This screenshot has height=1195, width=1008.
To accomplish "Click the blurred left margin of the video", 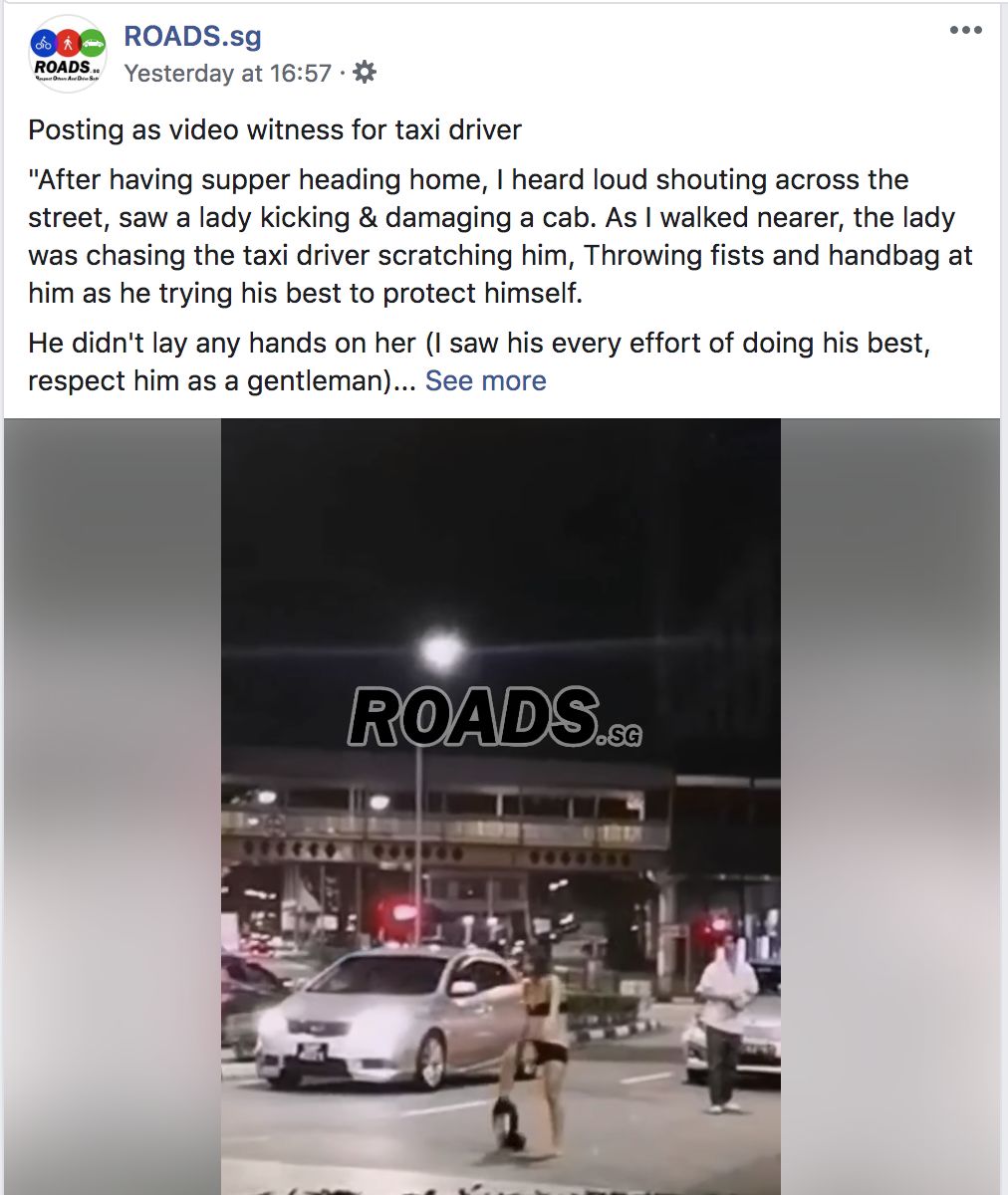I will [x=113, y=807].
